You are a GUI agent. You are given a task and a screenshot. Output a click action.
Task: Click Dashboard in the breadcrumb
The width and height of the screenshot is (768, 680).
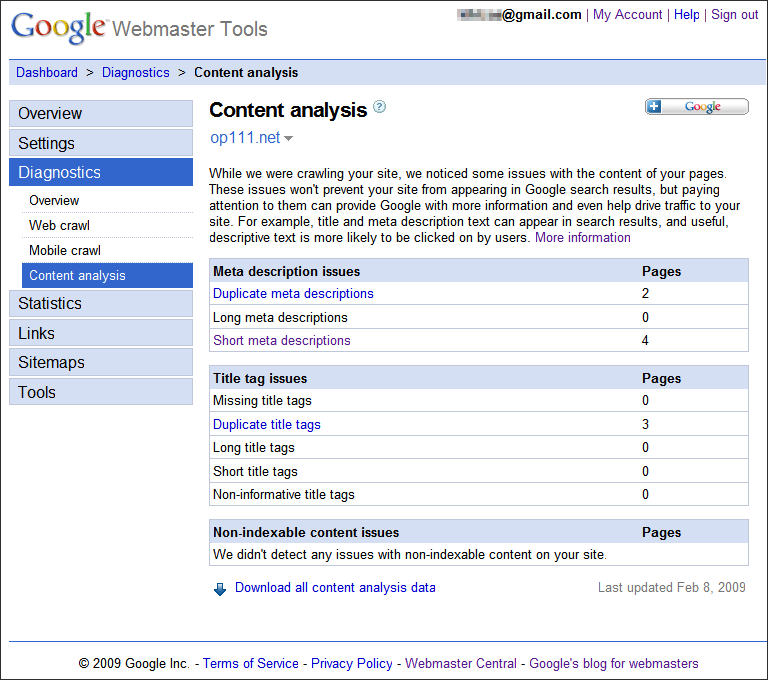47,73
